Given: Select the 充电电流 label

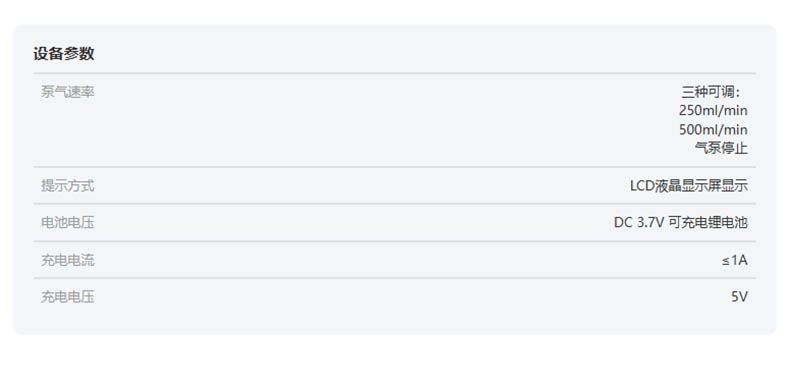Looking at the screenshot, I should [68, 260].
